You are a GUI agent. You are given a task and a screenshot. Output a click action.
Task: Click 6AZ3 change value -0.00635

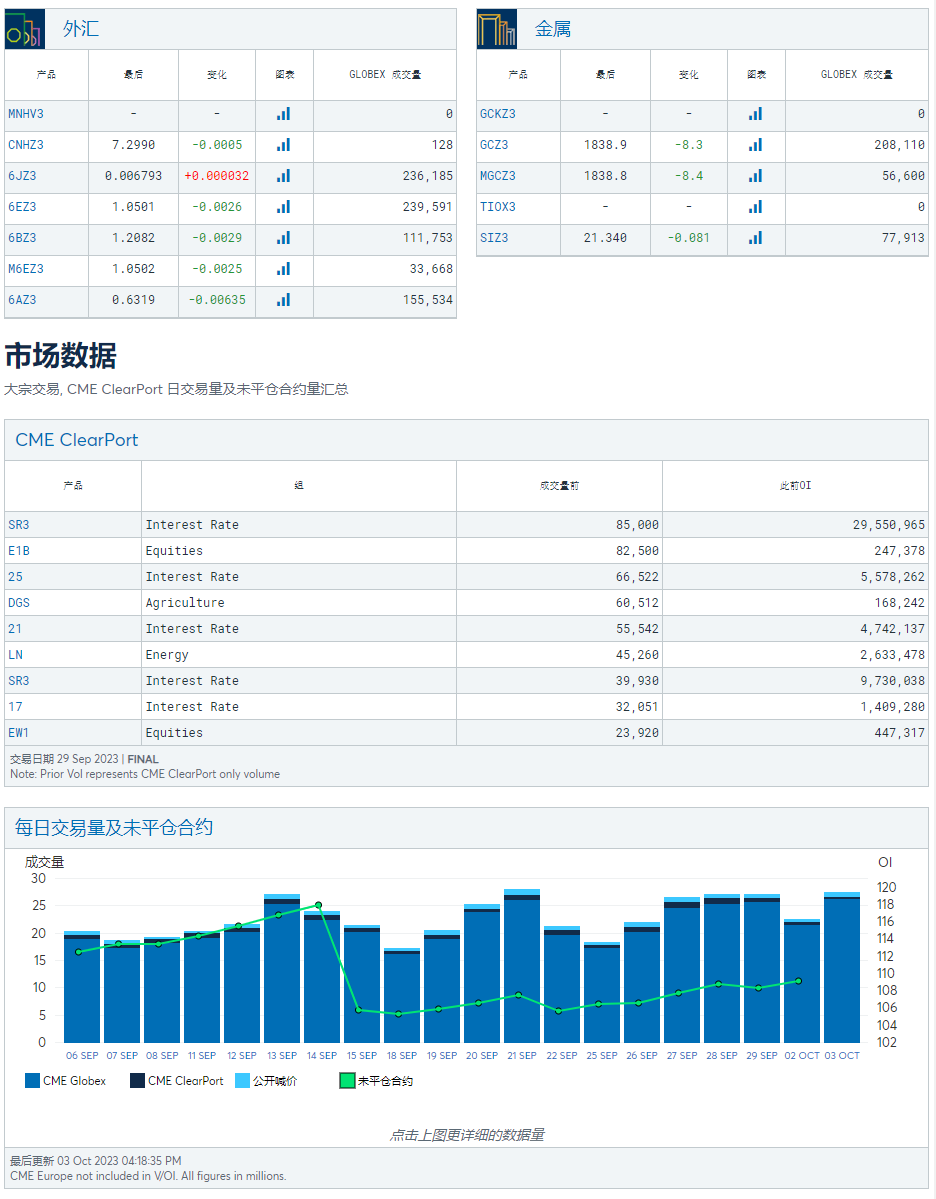217,300
